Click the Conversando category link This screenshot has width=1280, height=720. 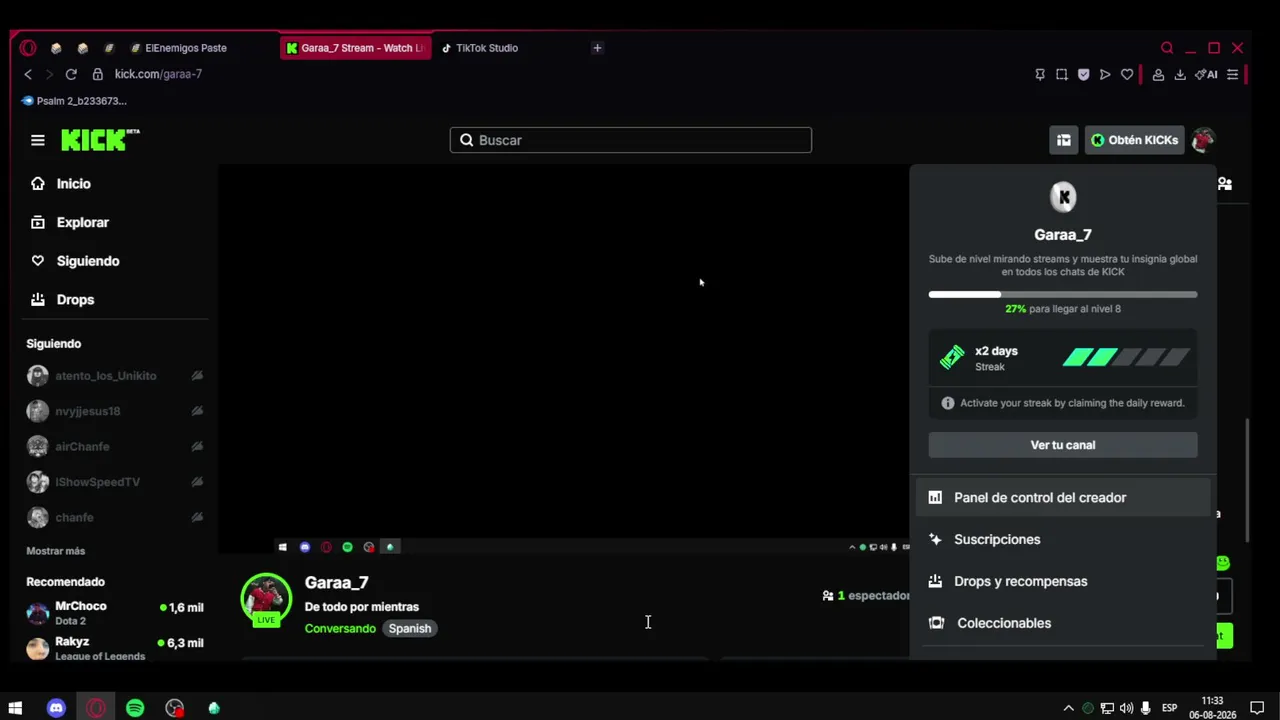point(340,628)
